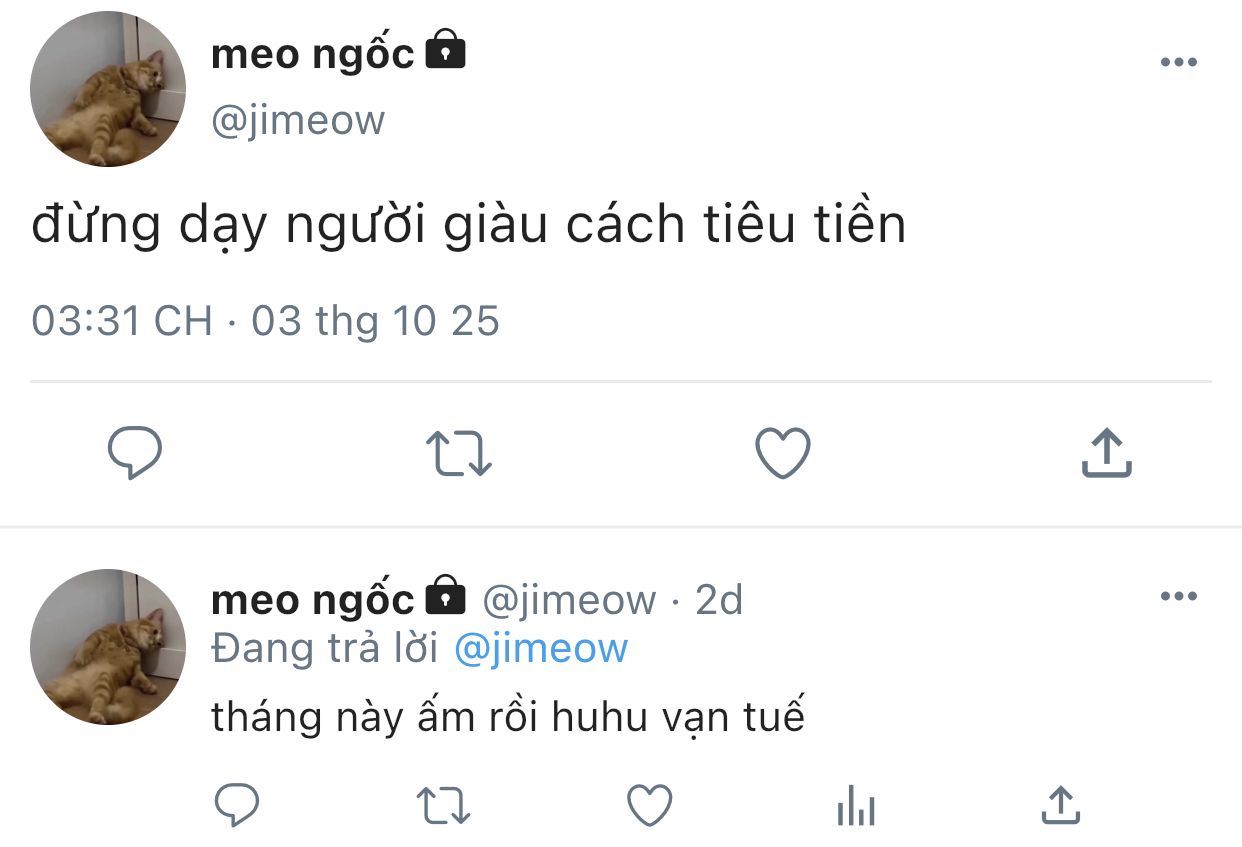1242x847 pixels.
Task: Click the blue @jimeow mention link
Action: click(541, 649)
